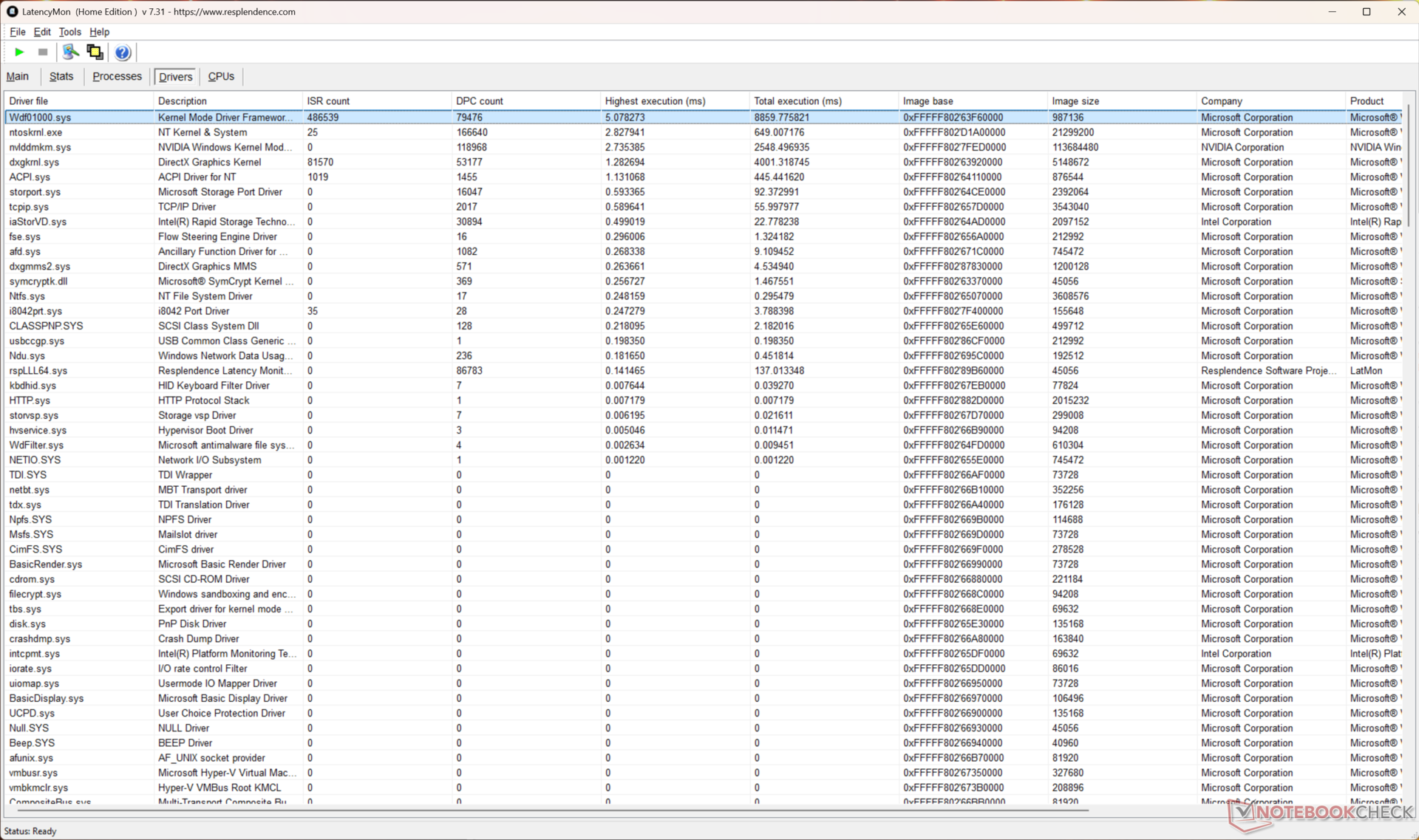Select the hvservice.sys row
This screenshot has height=840, width=1419.
click(704, 430)
